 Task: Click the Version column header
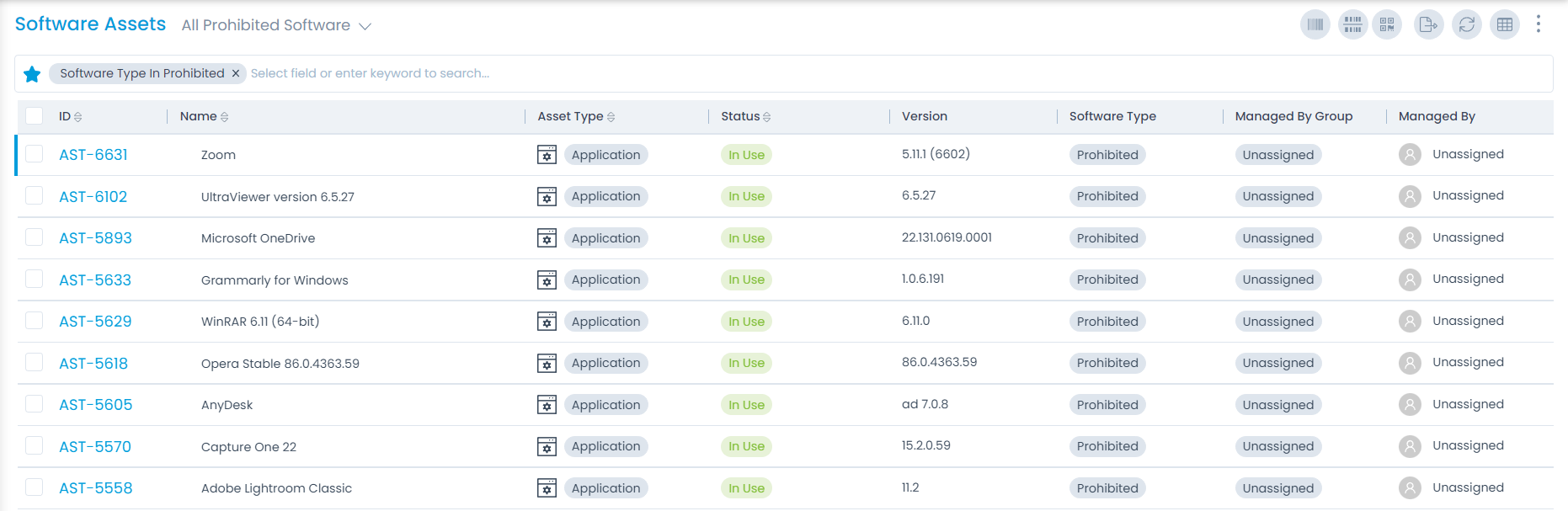[925, 116]
